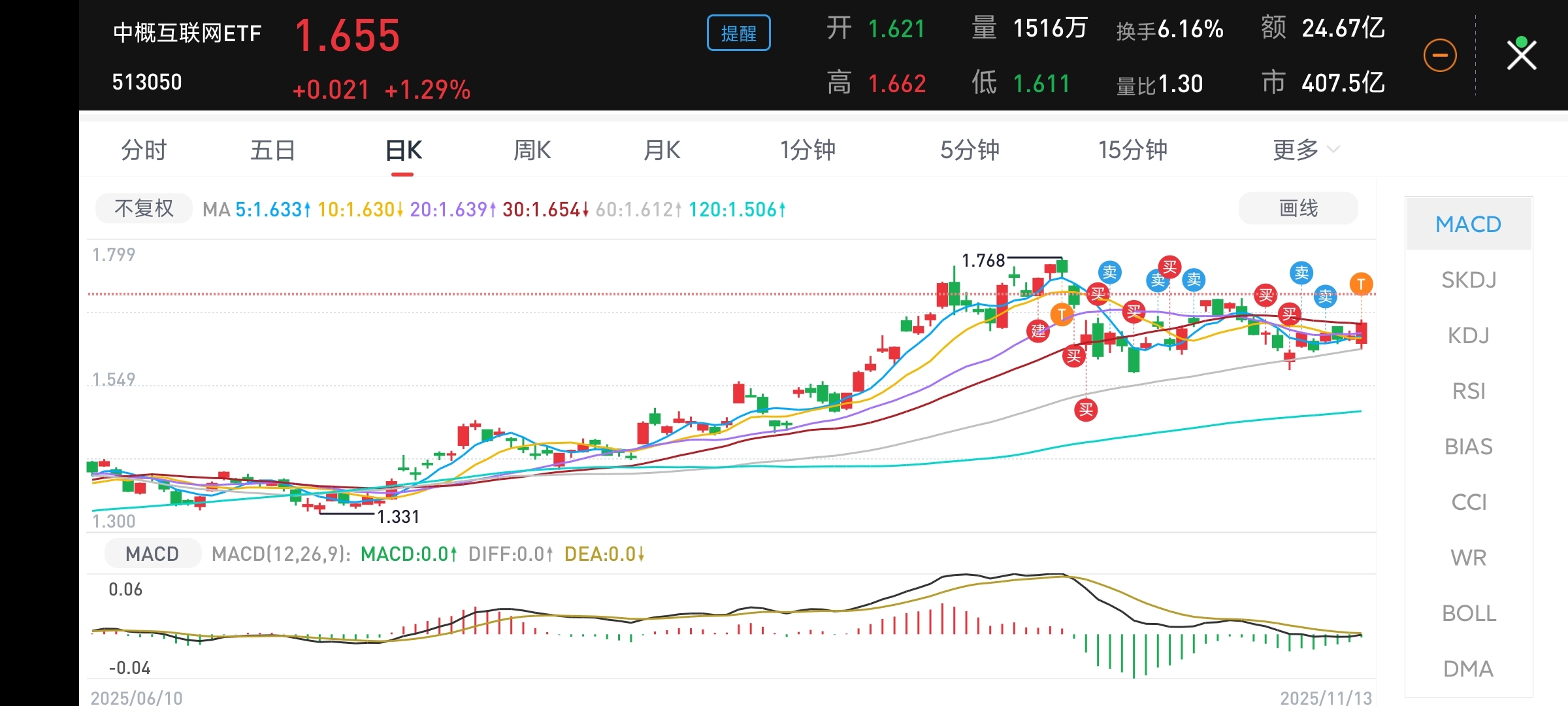Click the orange T marker at far right
The width and height of the screenshot is (1568, 706).
1361,284
